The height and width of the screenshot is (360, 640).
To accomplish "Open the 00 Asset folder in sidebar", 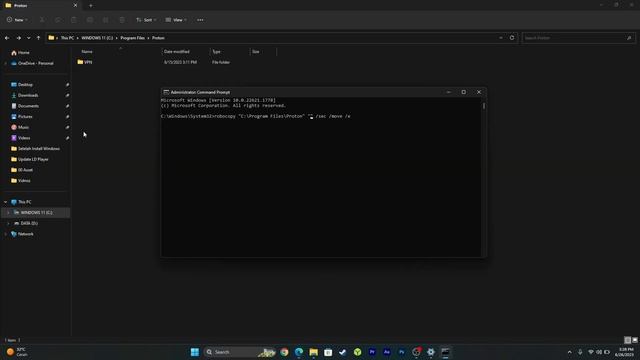I will [x=25, y=170].
